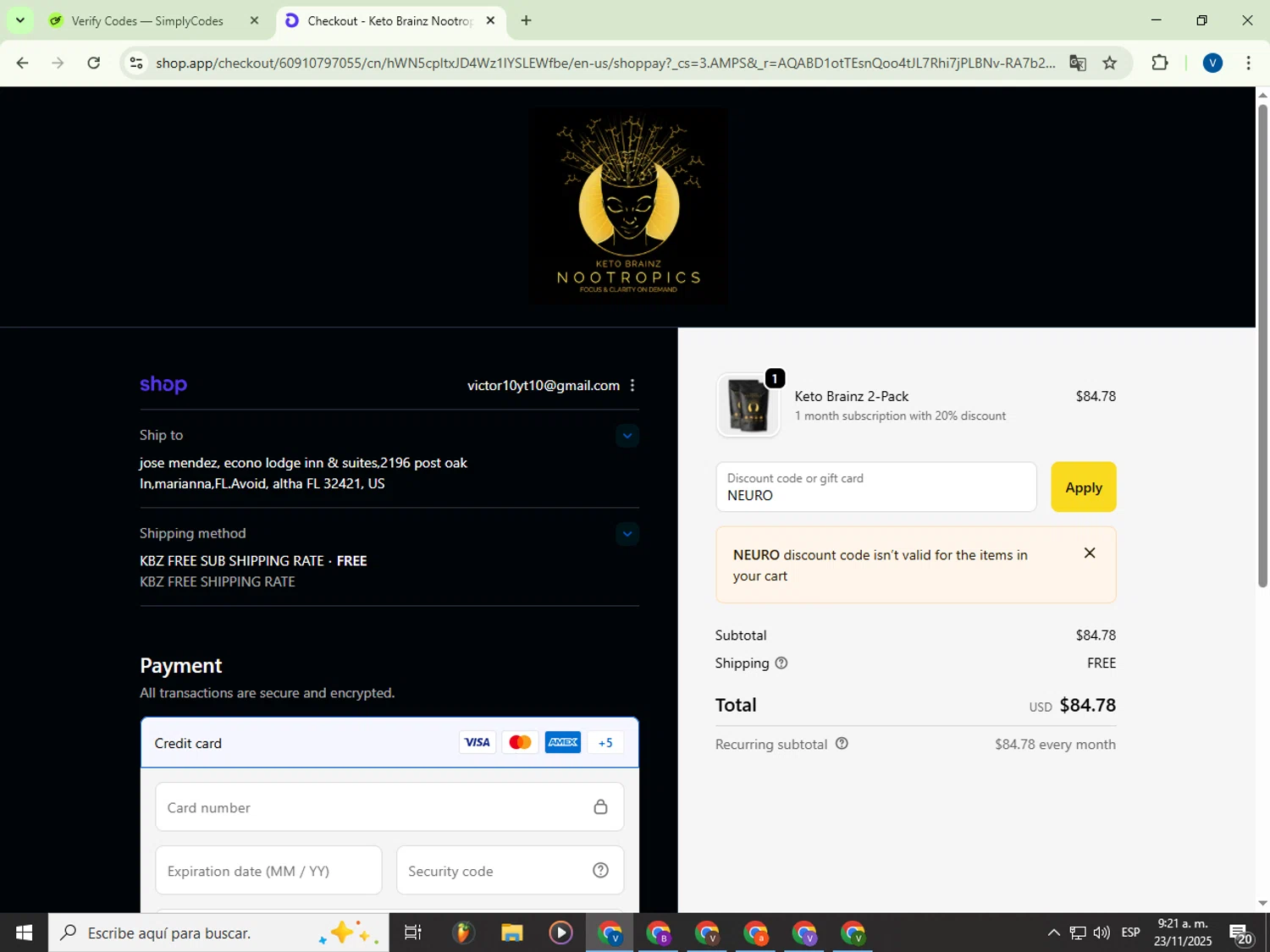Go back to previous page
The height and width of the screenshot is (952, 1270).
coord(22,63)
